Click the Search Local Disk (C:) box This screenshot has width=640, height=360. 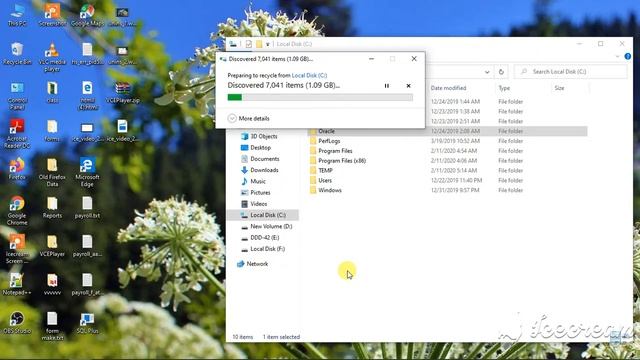(570, 72)
